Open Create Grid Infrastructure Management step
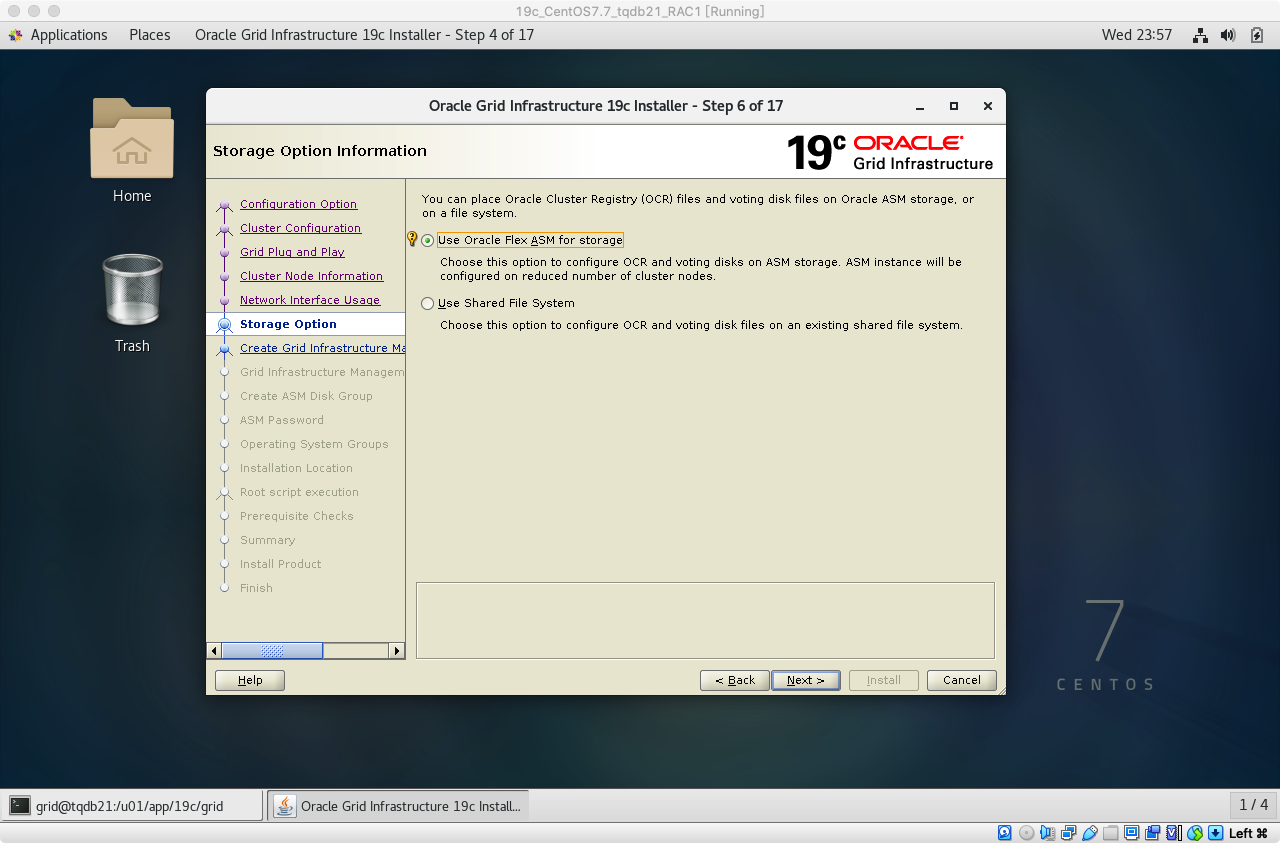The image size is (1280, 843). tap(322, 348)
